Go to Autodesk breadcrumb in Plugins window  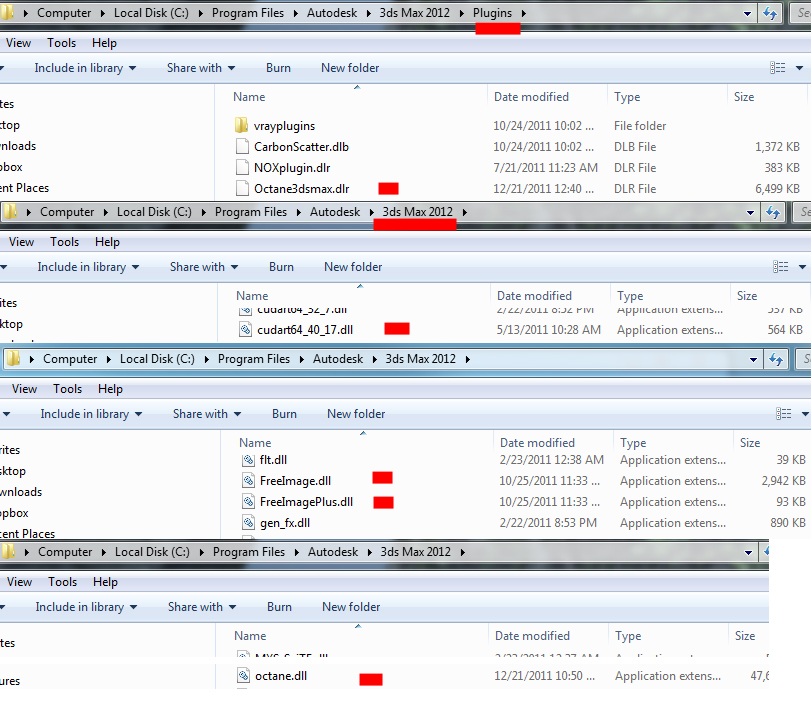pyautogui.click(x=332, y=13)
